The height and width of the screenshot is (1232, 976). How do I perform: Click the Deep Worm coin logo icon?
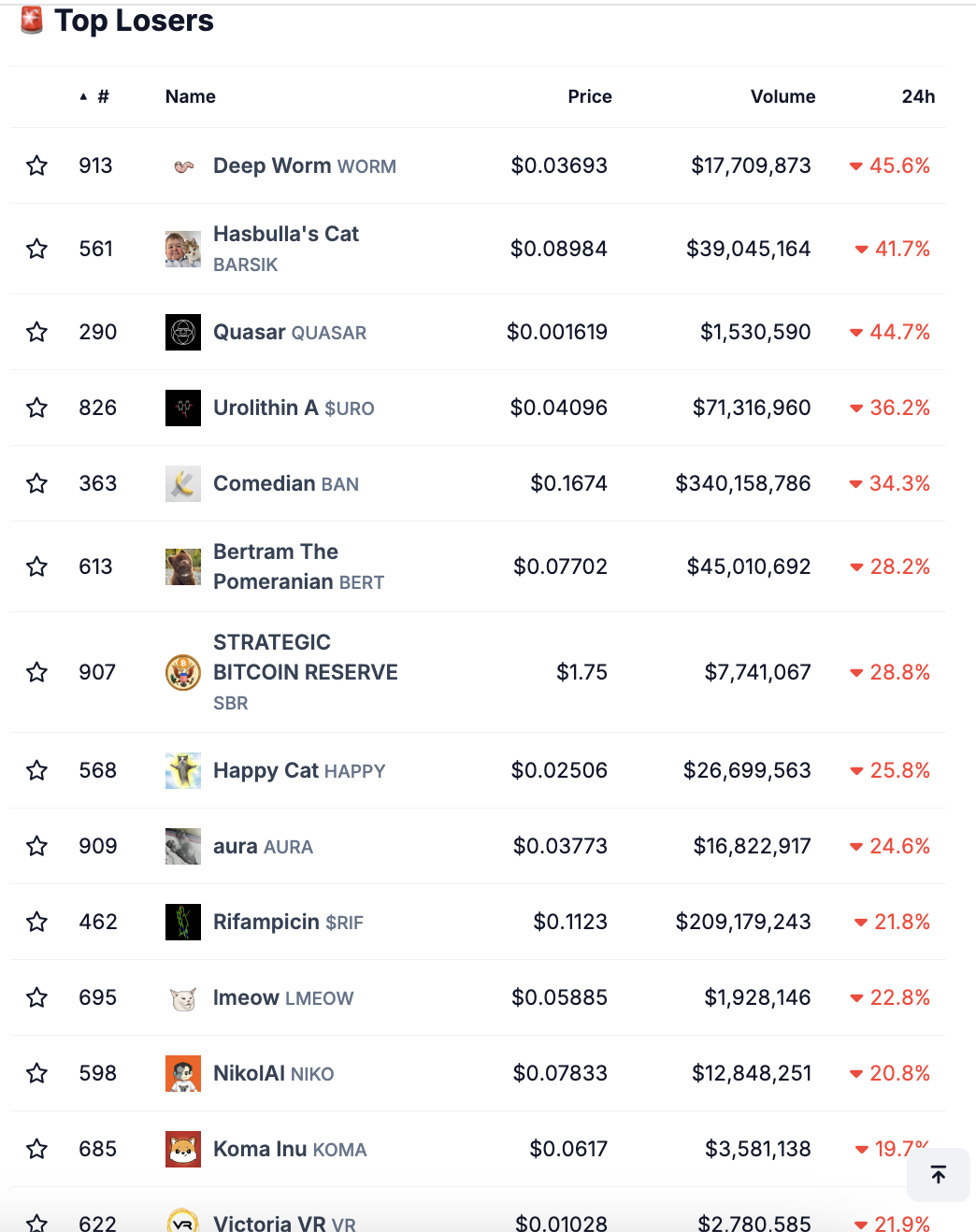pyautogui.click(x=183, y=166)
